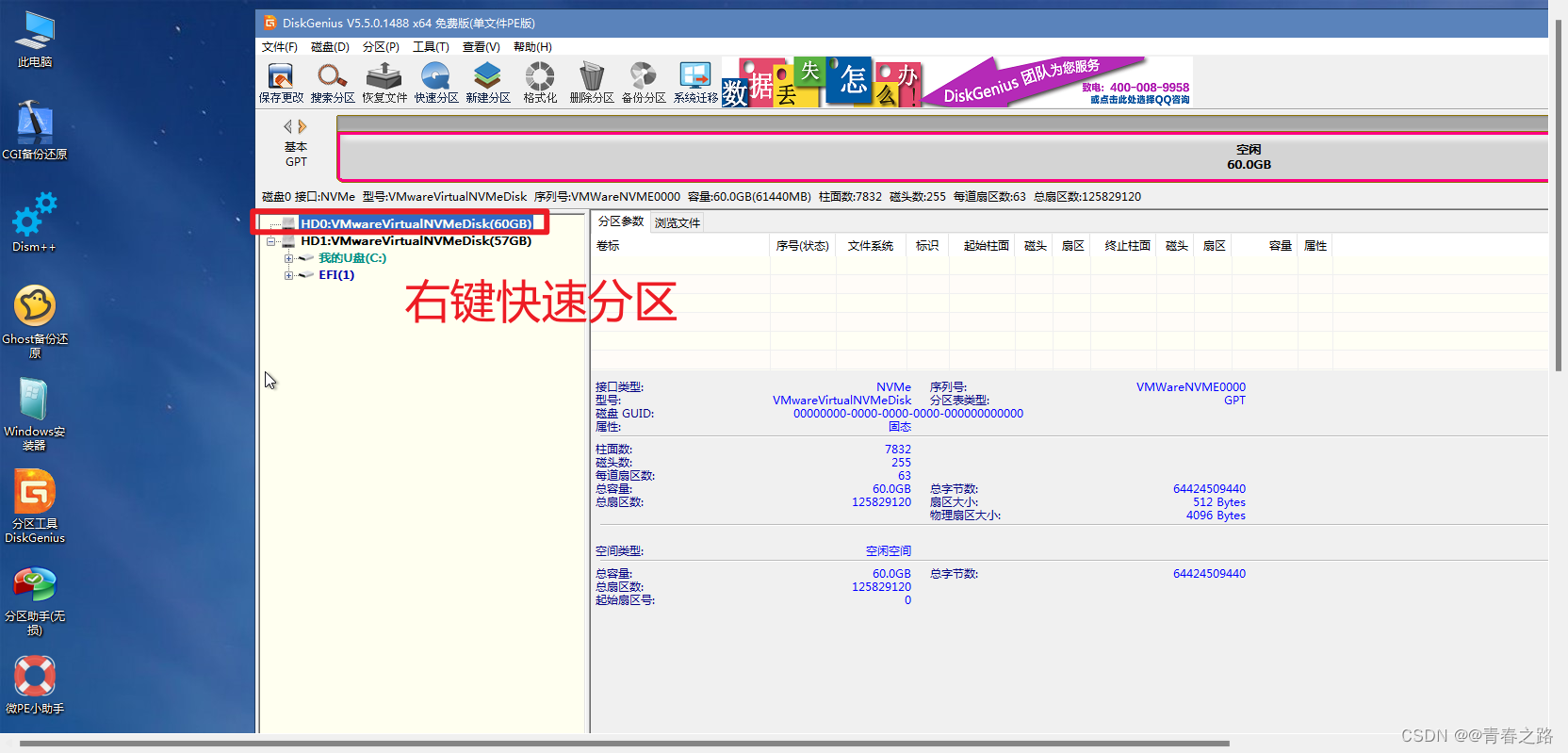The width and height of the screenshot is (1568, 753).
Task: Open the 帮助(H) menu
Action: tap(532, 47)
